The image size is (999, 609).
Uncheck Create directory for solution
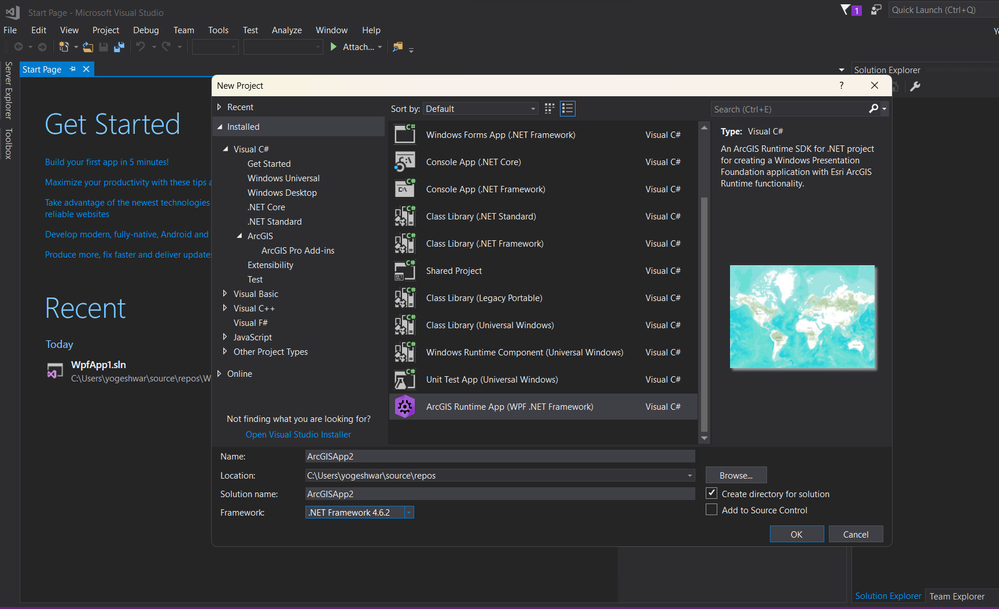712,494
